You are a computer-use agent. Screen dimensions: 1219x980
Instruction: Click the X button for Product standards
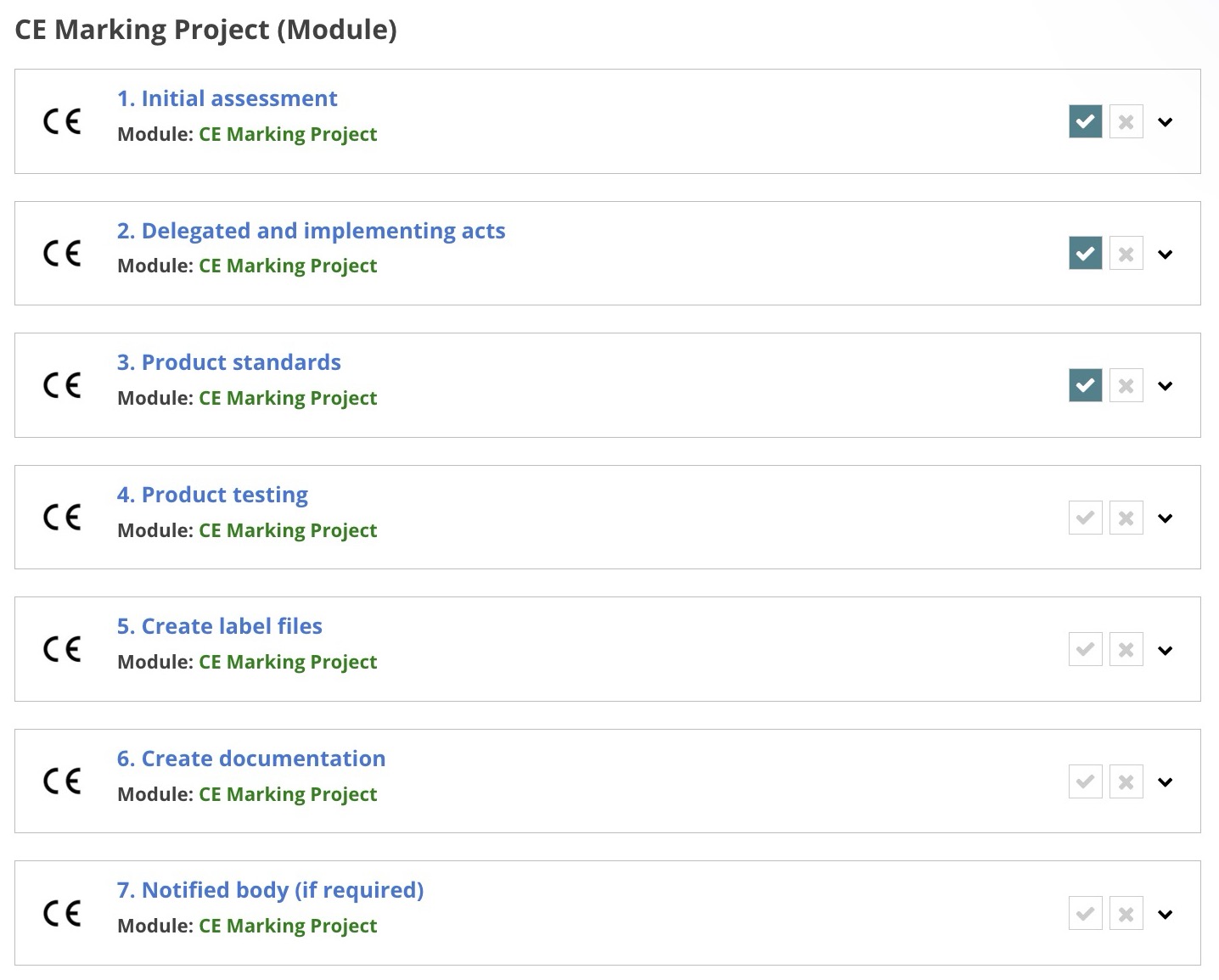point(1126,385)
